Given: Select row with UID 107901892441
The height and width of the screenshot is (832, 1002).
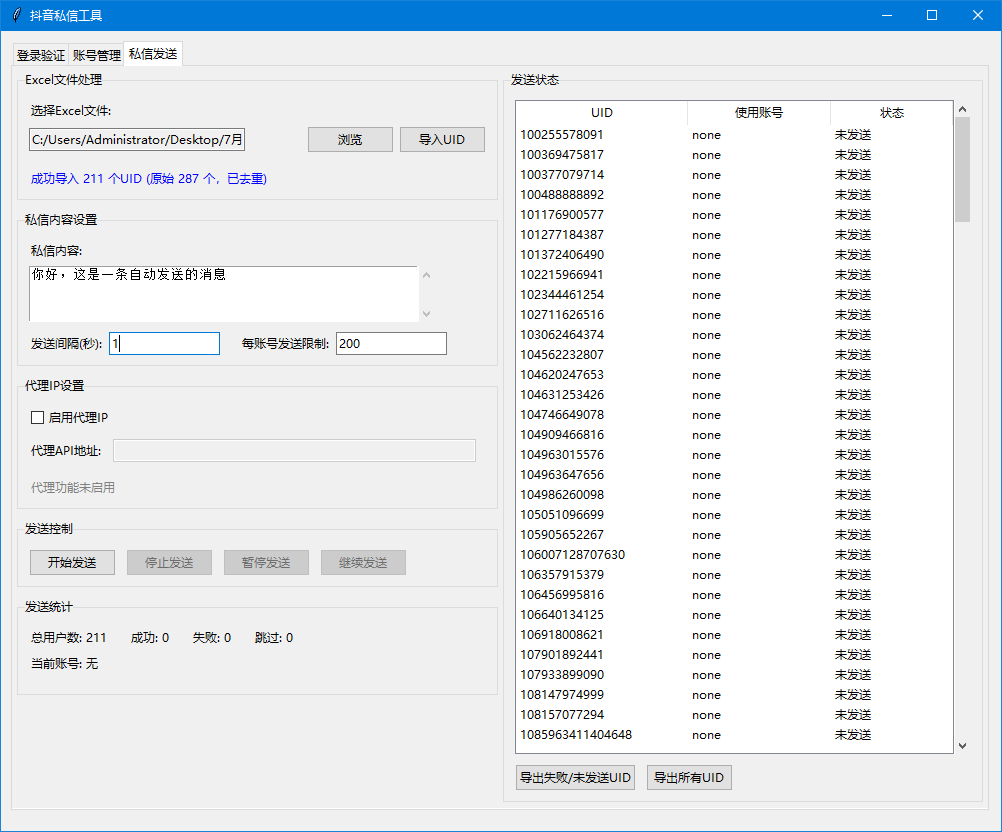Looking at the screenshot, I should [x=734, y=654].
